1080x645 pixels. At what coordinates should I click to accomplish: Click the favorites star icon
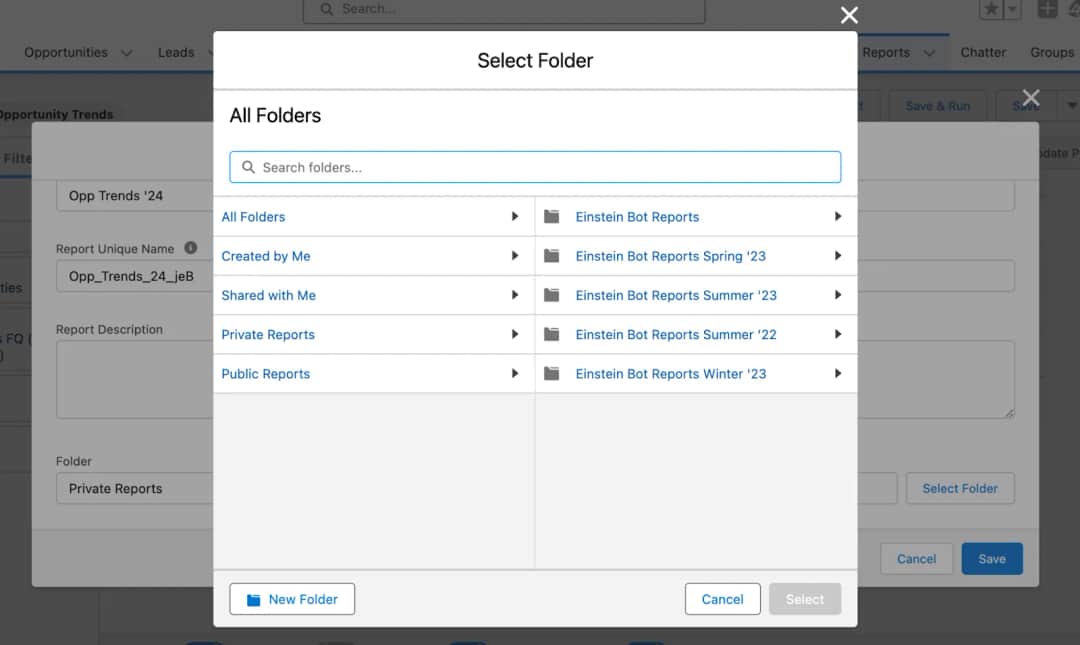coord(990,9)
